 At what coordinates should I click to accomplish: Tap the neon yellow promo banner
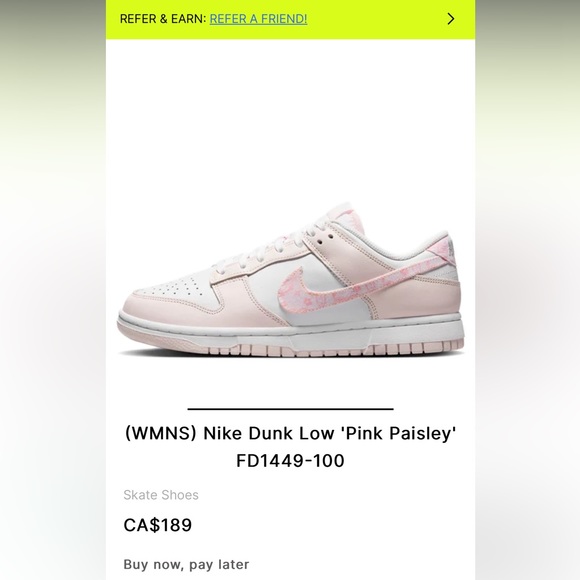coord(290,19)
